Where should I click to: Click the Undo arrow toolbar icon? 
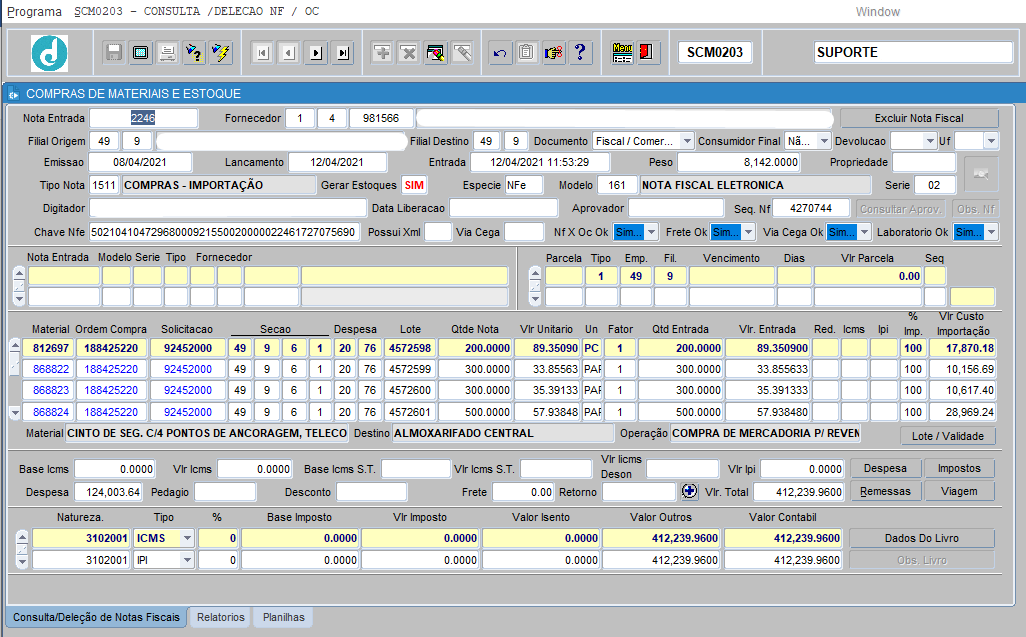pos(500,52)
